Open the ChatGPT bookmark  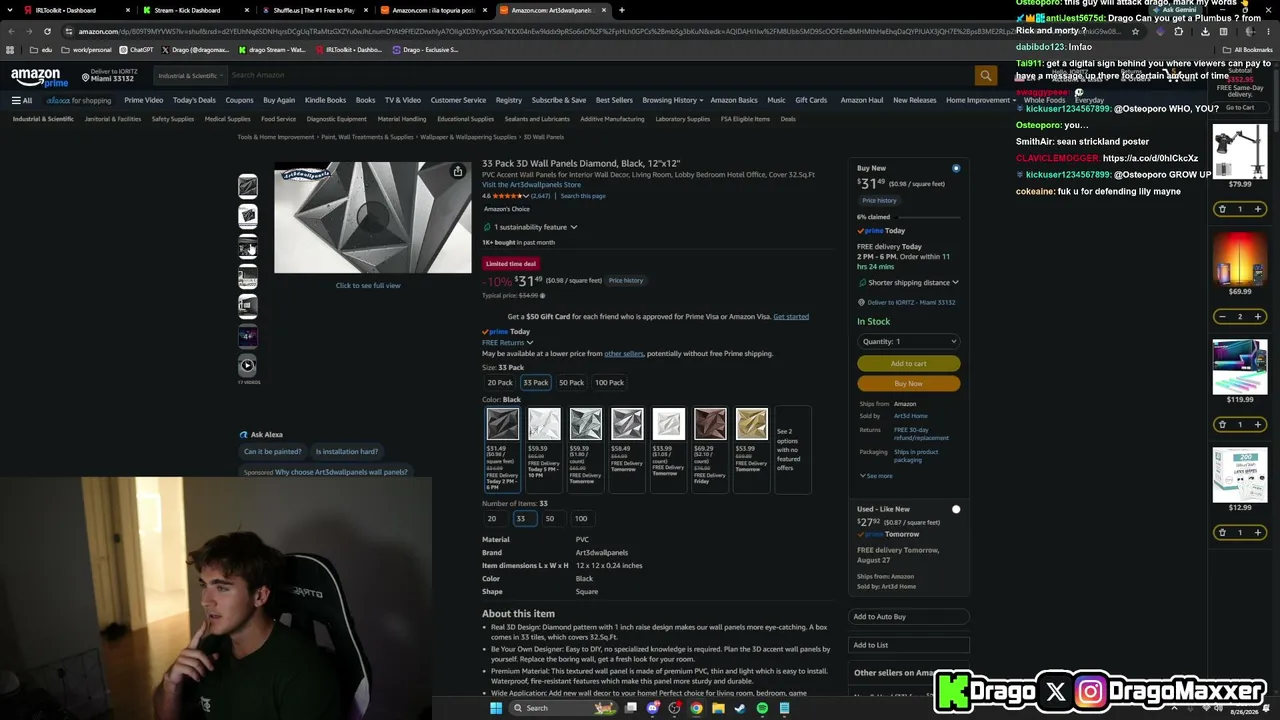coord(137,49)
